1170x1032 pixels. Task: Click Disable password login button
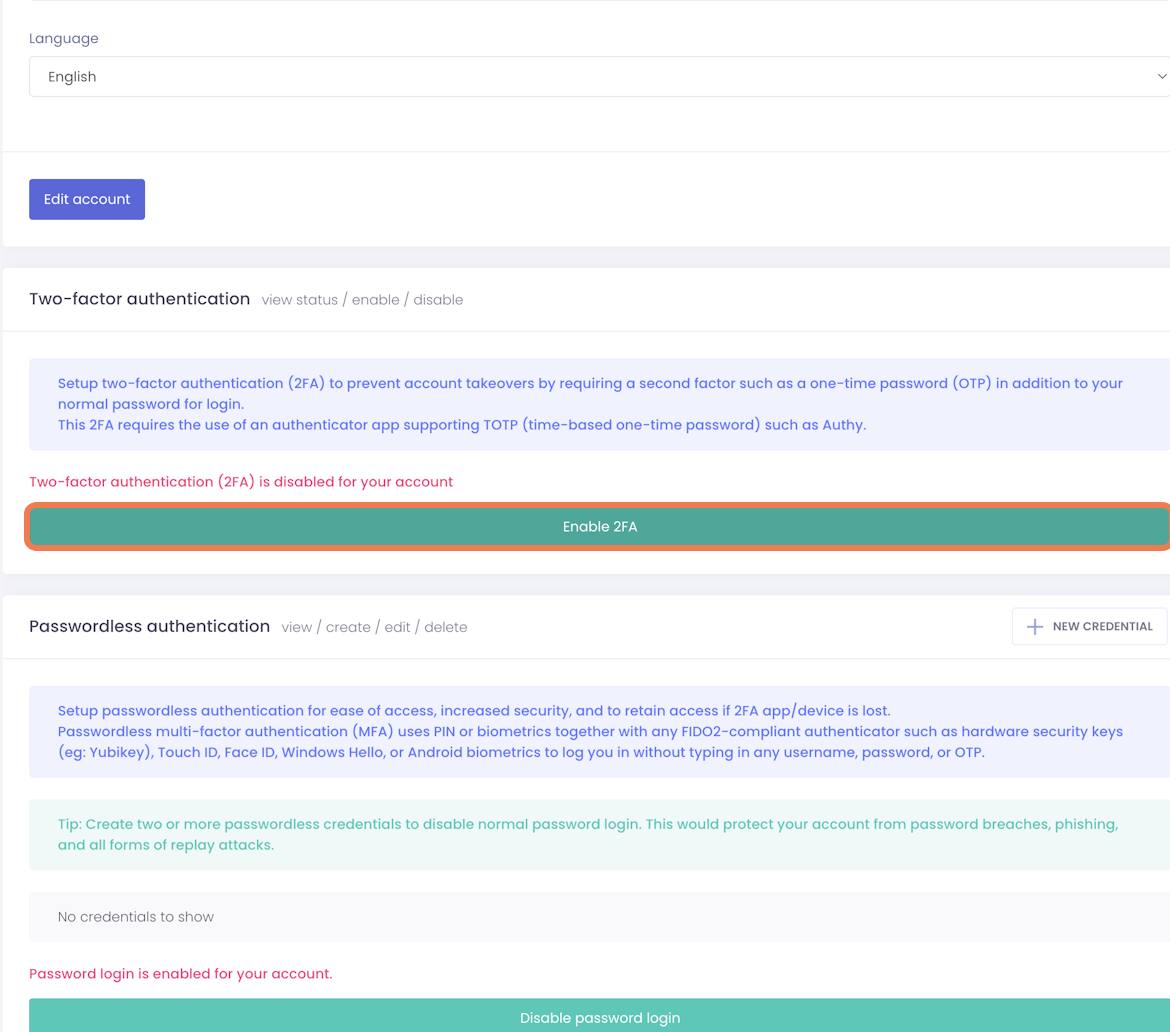coord(599,1017)
